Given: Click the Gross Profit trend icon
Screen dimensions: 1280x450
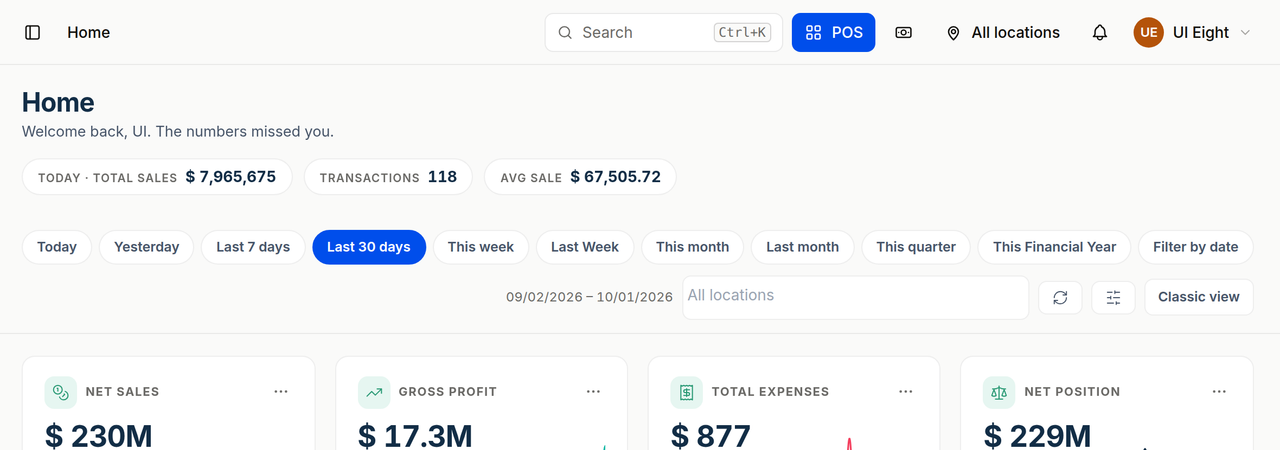Looking at the screenshot, I should 374,392.
